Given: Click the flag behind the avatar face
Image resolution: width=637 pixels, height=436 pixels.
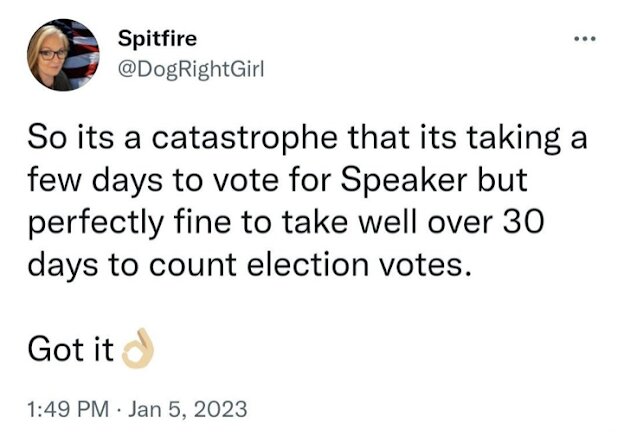Looking at the screenshot, I should [82, 51].
